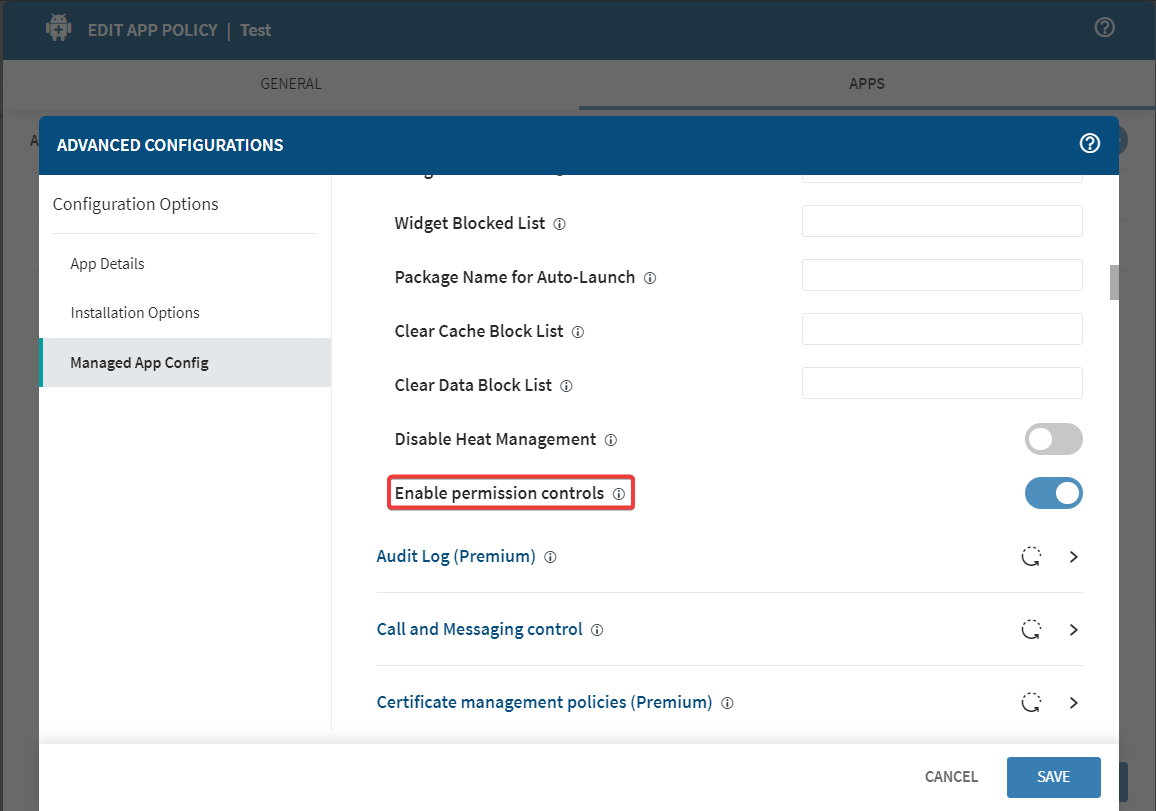Click the Widget Blocked List text field
Image resolution: width=1156 pixels, height=811 pixels.
coord(942,221)
